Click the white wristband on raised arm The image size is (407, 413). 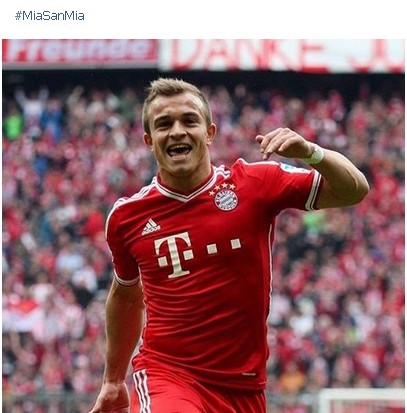[314, 154]
